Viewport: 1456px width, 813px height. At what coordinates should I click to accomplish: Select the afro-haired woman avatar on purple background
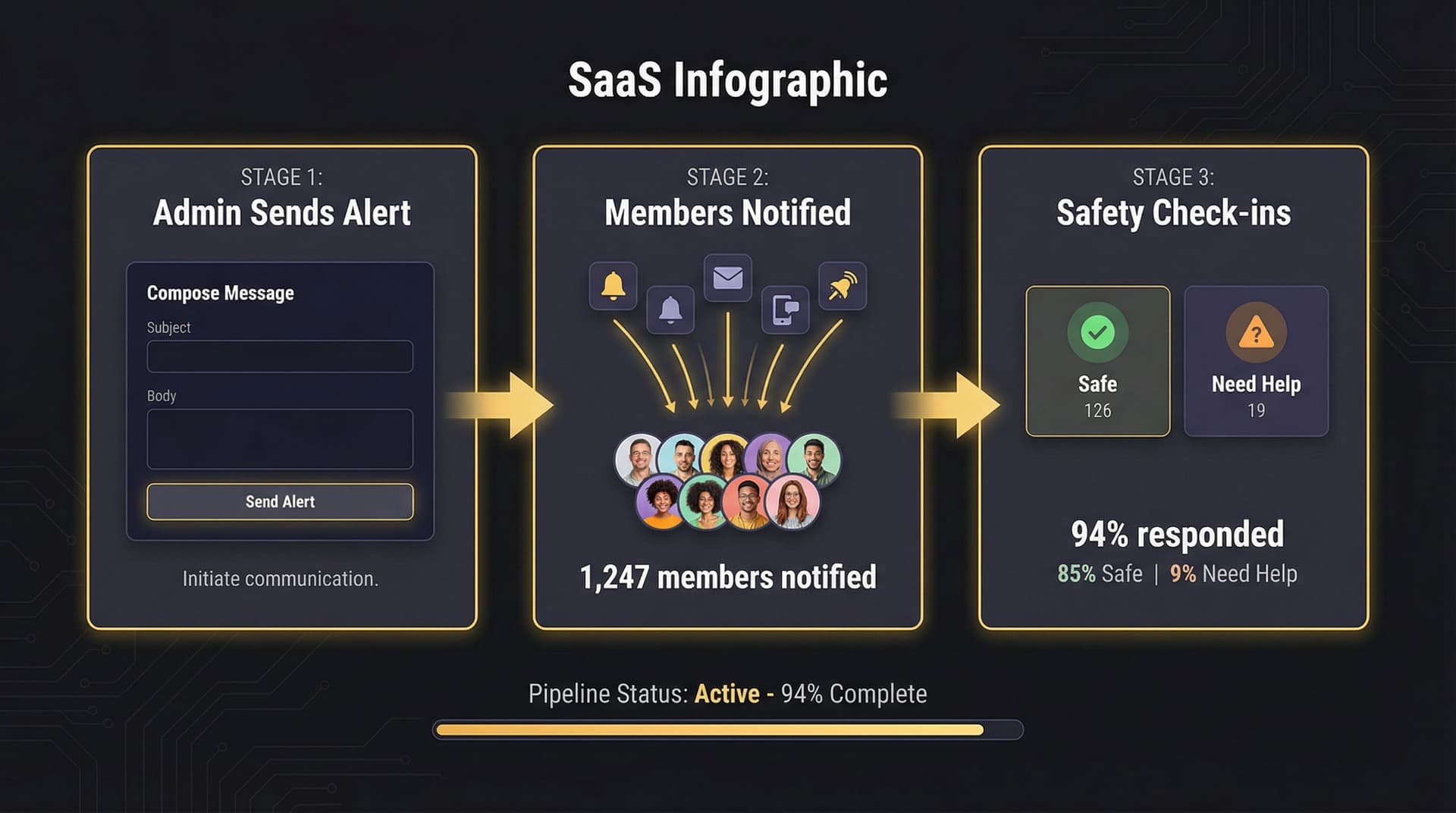point(662,501)
